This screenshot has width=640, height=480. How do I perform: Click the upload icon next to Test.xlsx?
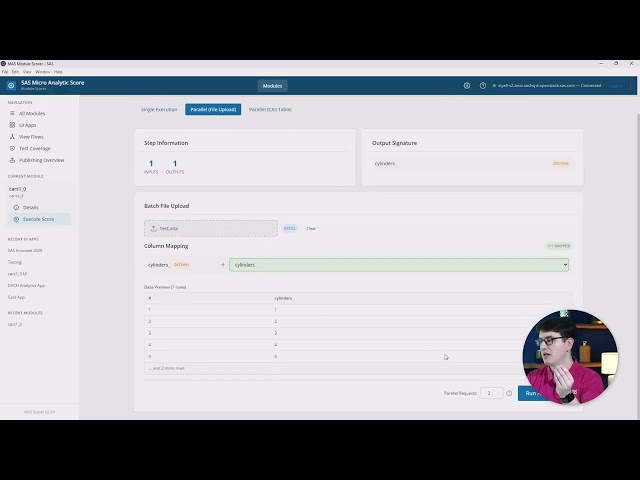click(153, 229)
